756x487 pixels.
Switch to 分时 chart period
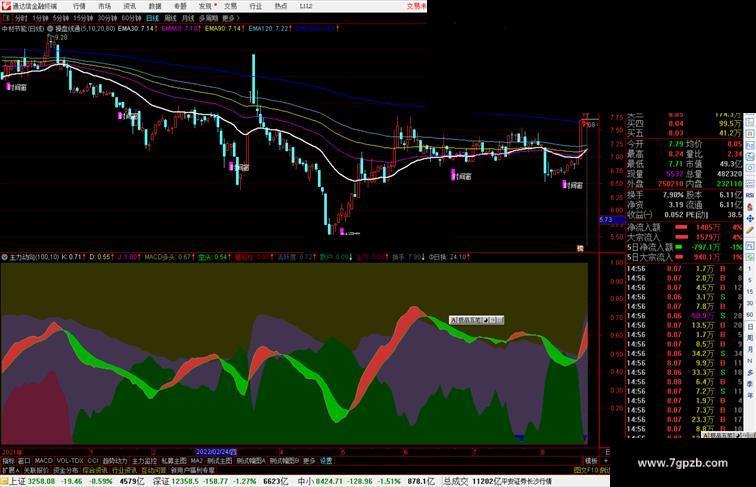(21, 18)
